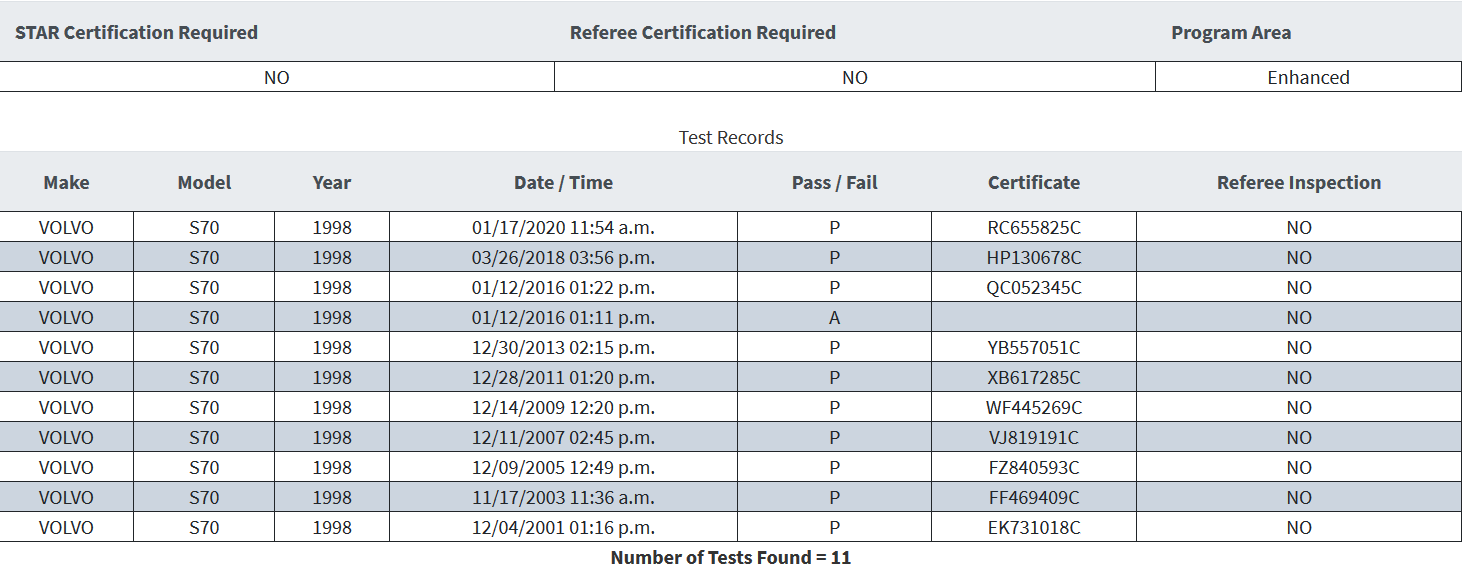Select certificate EK731018C cell
Image resolution: width=1462 pixels, height=584 pixels.
[x=1033, y=527]
